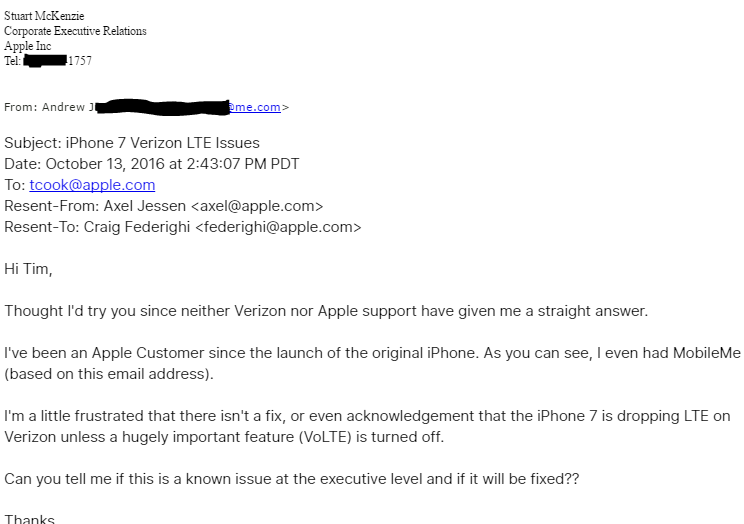Screen dimensions: 744x524
Task: Click the blacked-out sender email redaction
Action: pyautogui.click(x=163, y=106)
